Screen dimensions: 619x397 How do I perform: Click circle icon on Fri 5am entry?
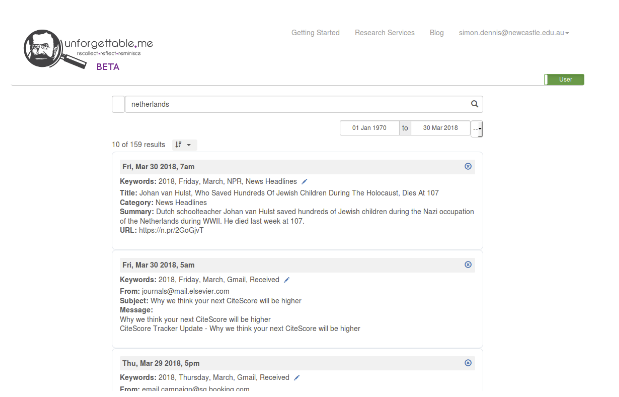click(x=468, y=265)
